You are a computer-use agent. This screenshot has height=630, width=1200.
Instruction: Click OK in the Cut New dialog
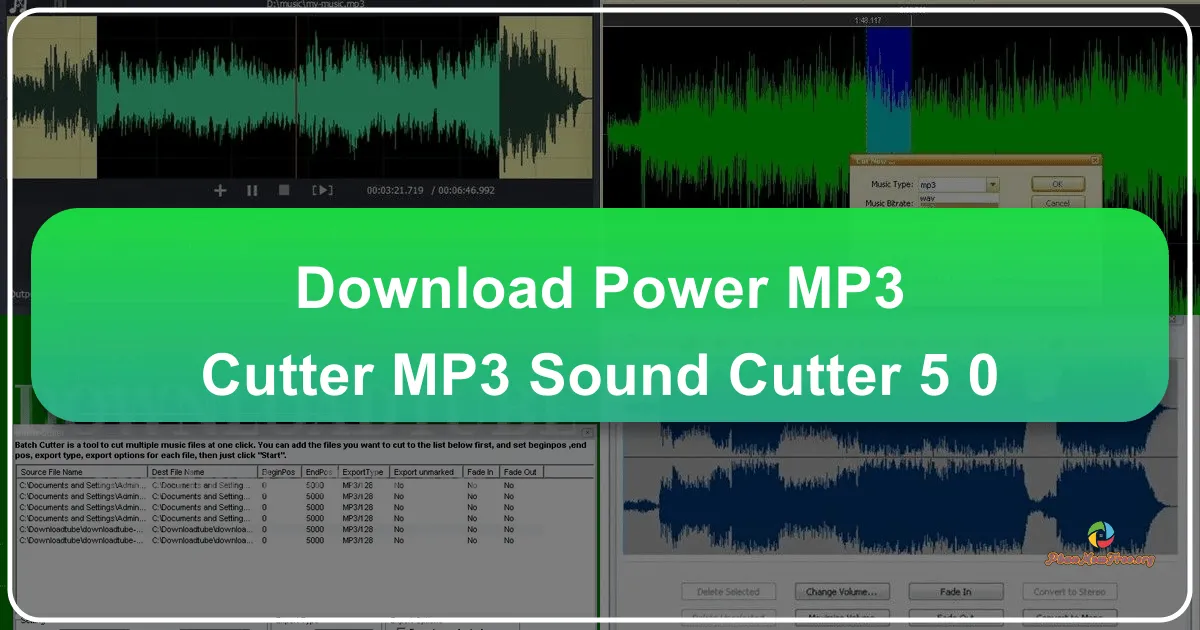tap(1057, 184)
